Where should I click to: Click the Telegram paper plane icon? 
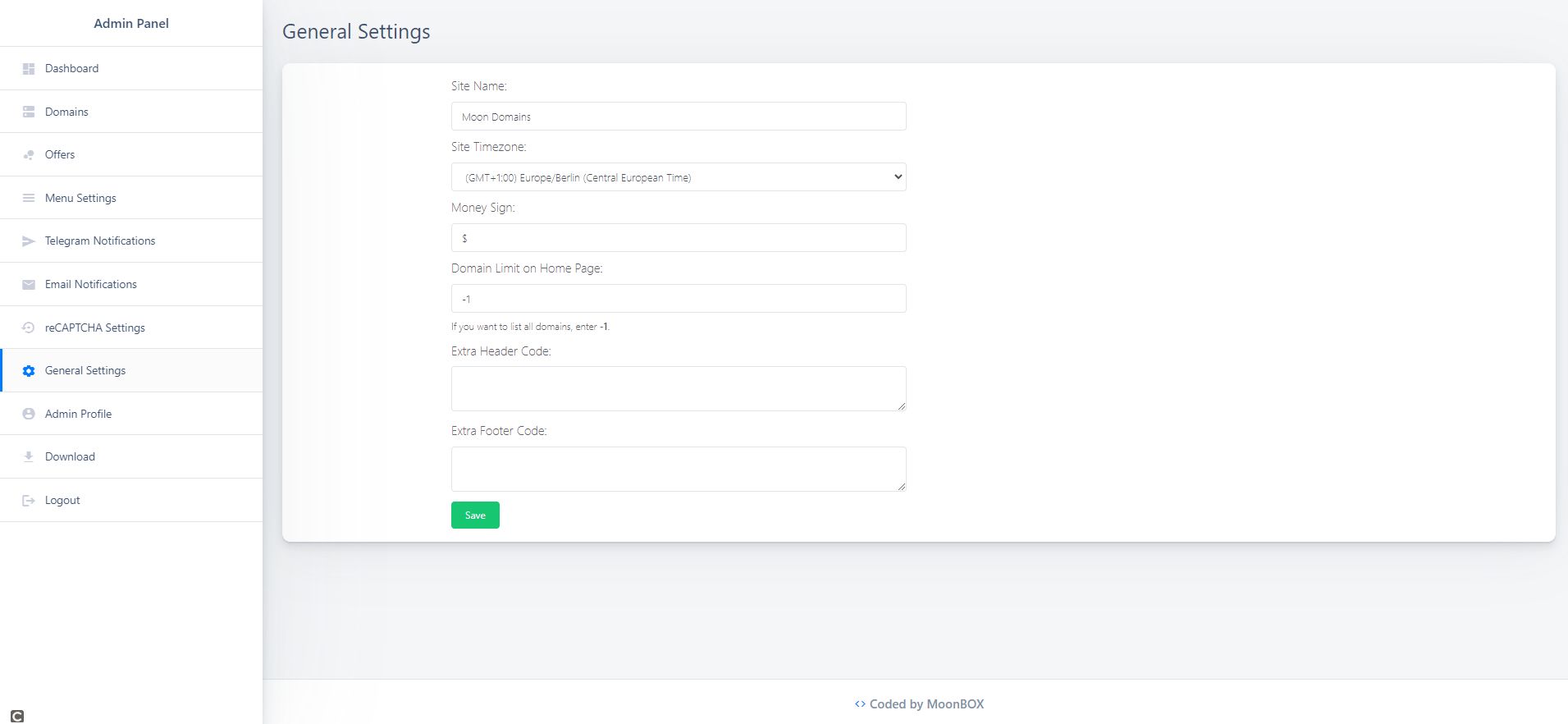click(x=29, y=241)
